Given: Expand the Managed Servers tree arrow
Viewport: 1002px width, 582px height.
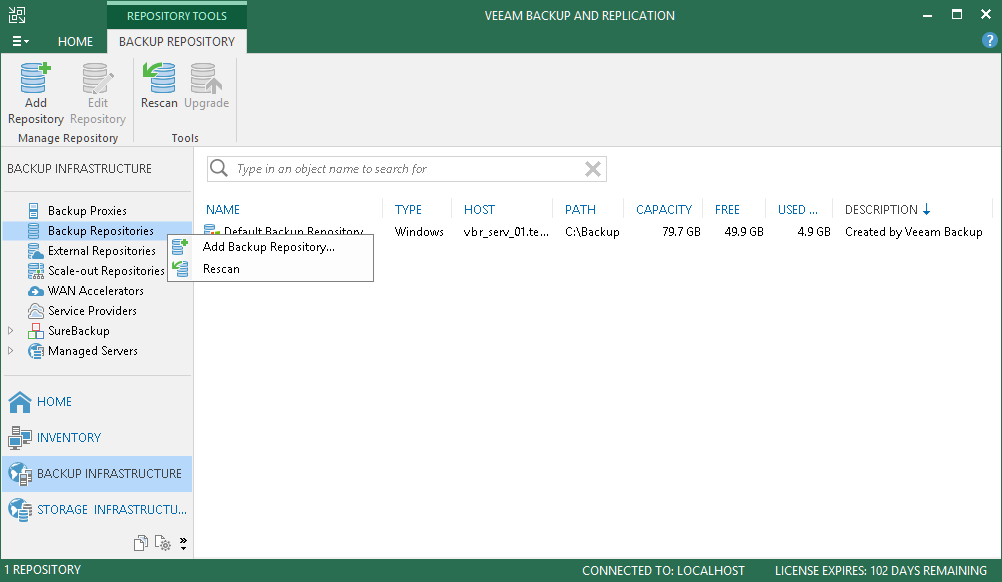Looking at the screenshot, I should coord(10,351).
